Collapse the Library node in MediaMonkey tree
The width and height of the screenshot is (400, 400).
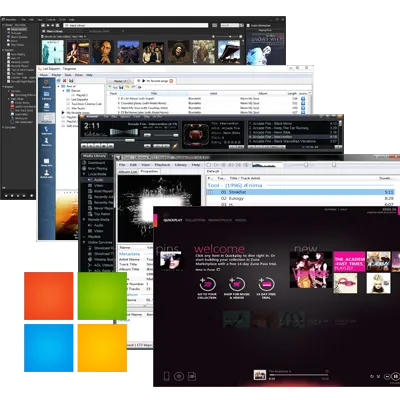pos(3,25)
